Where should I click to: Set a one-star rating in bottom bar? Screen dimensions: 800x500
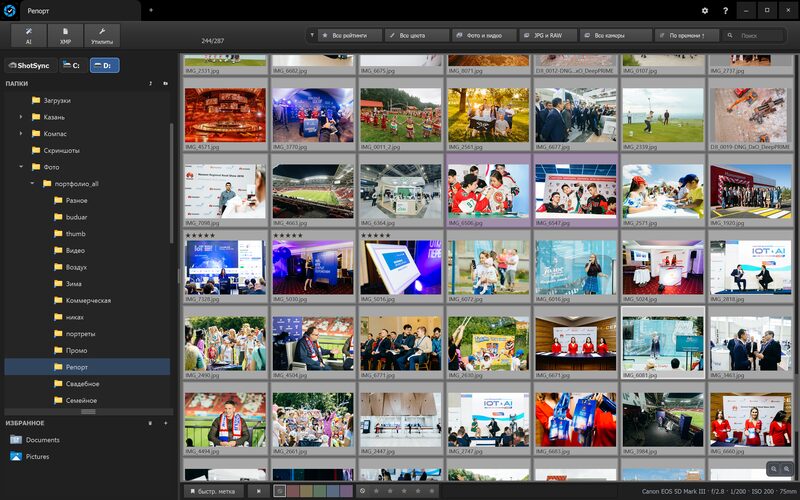[x=377, y=491]
